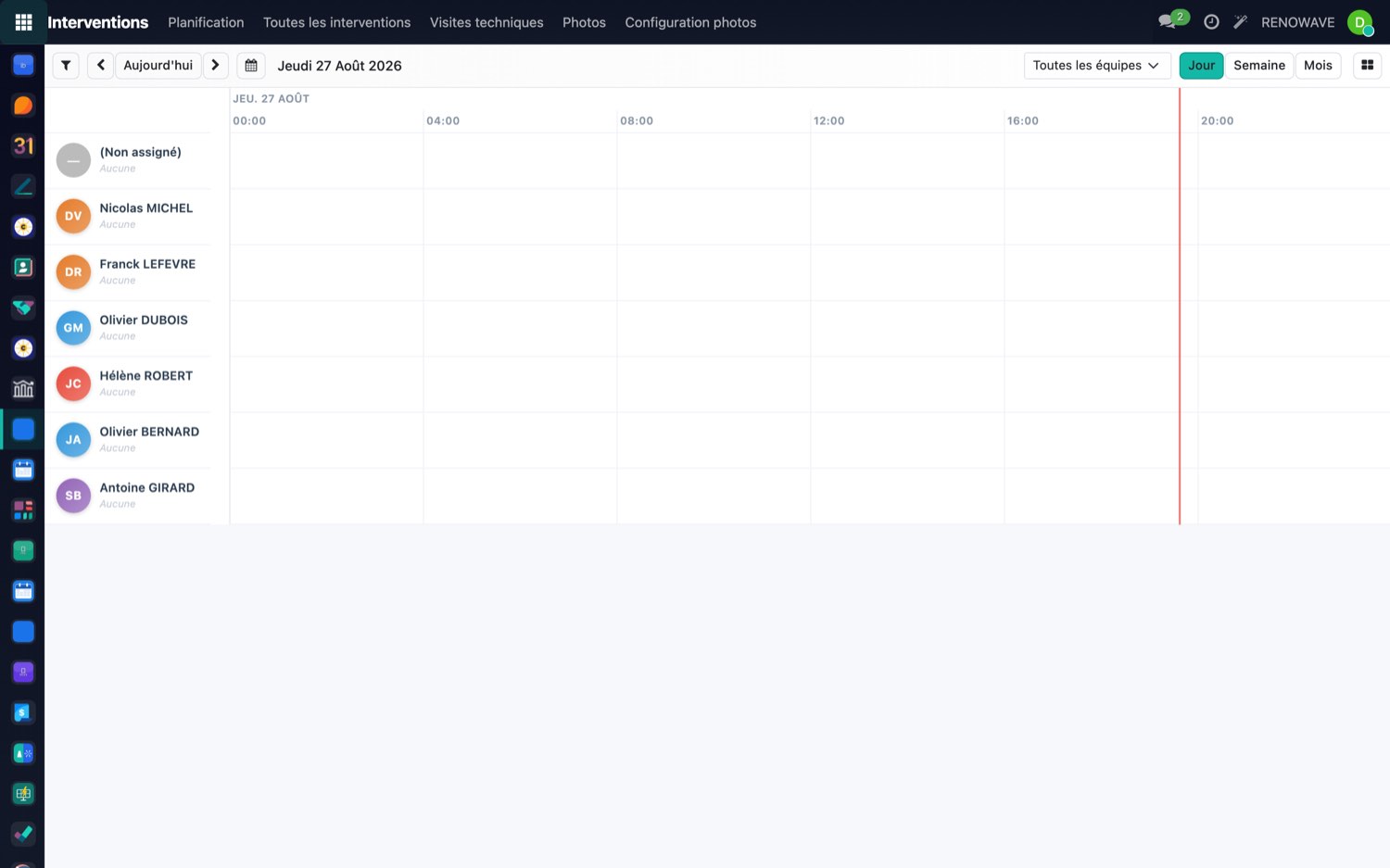Screen dimensions: 1390x868
Task: Select the 'Franck LEFEVRE' row
Action: [x=128, y=272]
